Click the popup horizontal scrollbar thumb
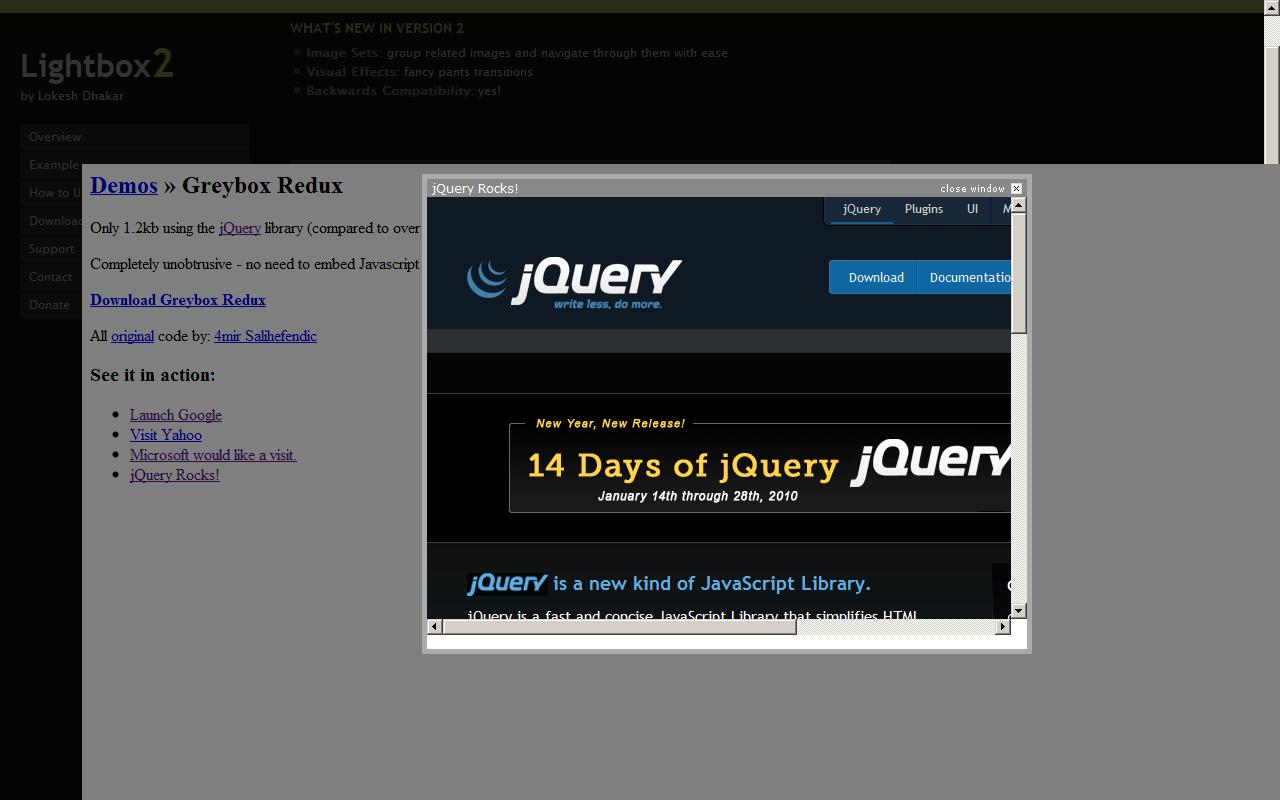The width and height of the screenshot is (1280, 800). click(x=619, y=626)
